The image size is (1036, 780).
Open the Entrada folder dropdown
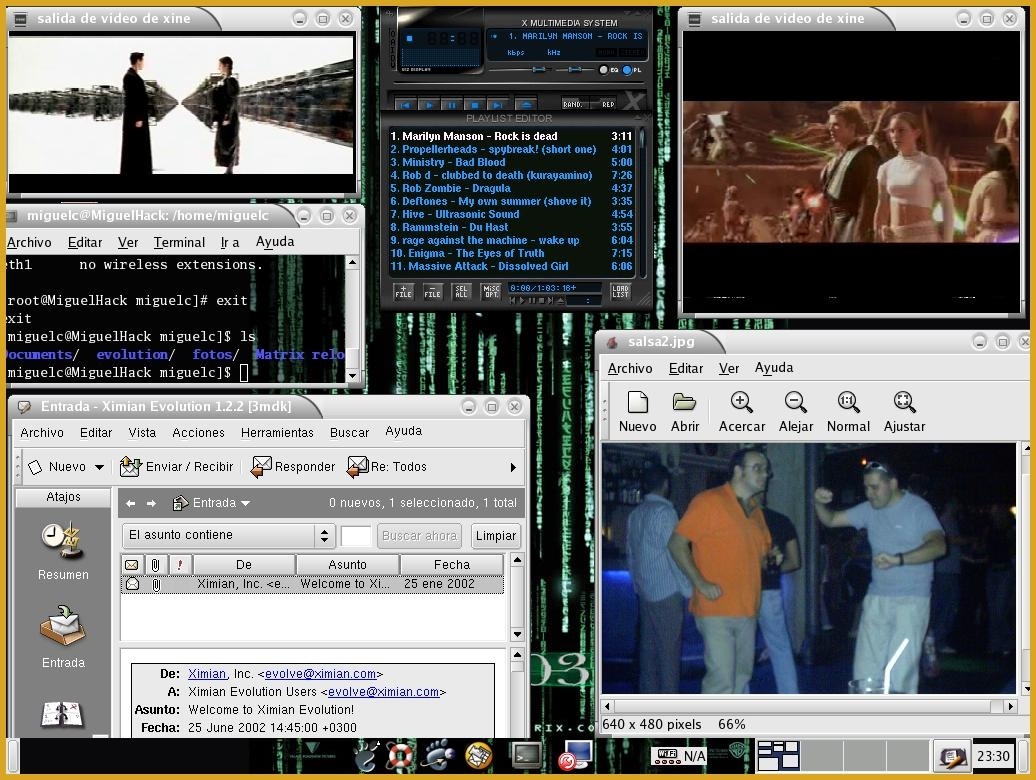211,503
